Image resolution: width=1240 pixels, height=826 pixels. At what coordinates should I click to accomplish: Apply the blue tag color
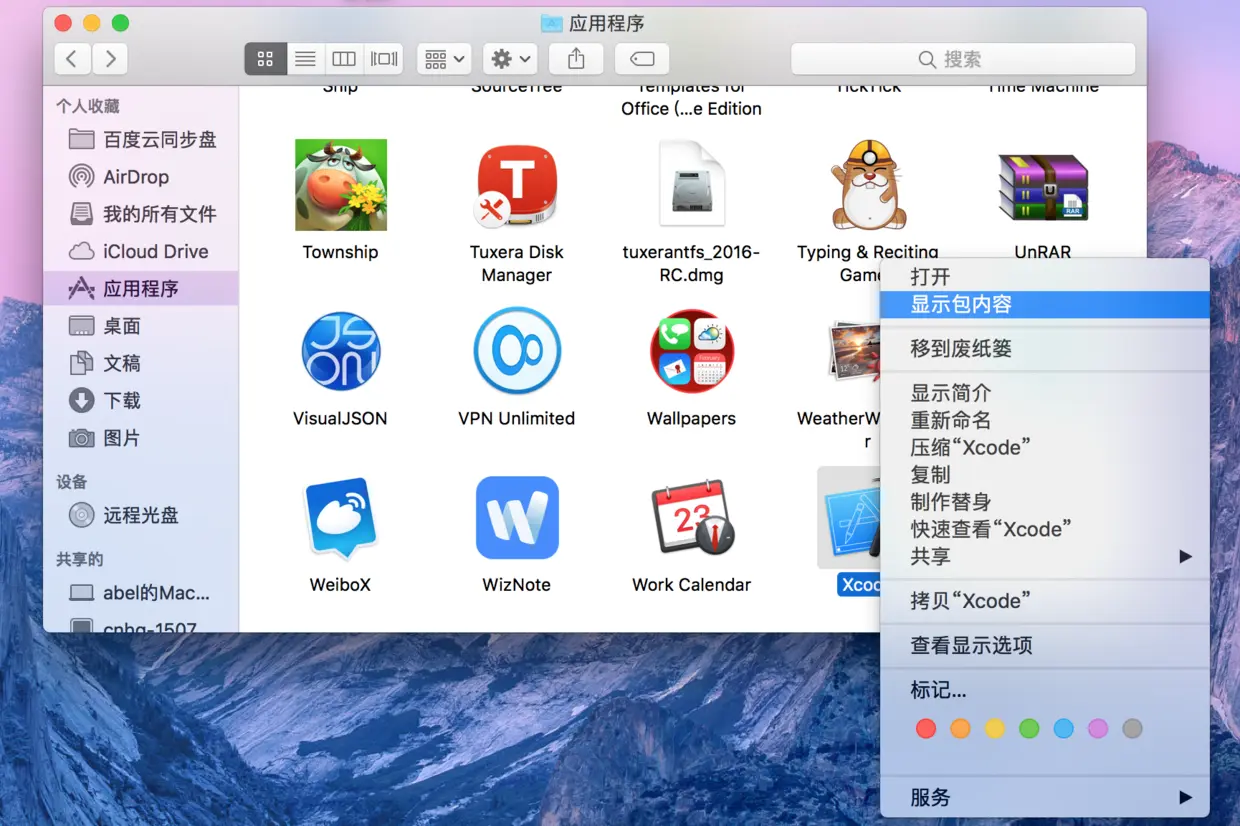click(1064, 729)
